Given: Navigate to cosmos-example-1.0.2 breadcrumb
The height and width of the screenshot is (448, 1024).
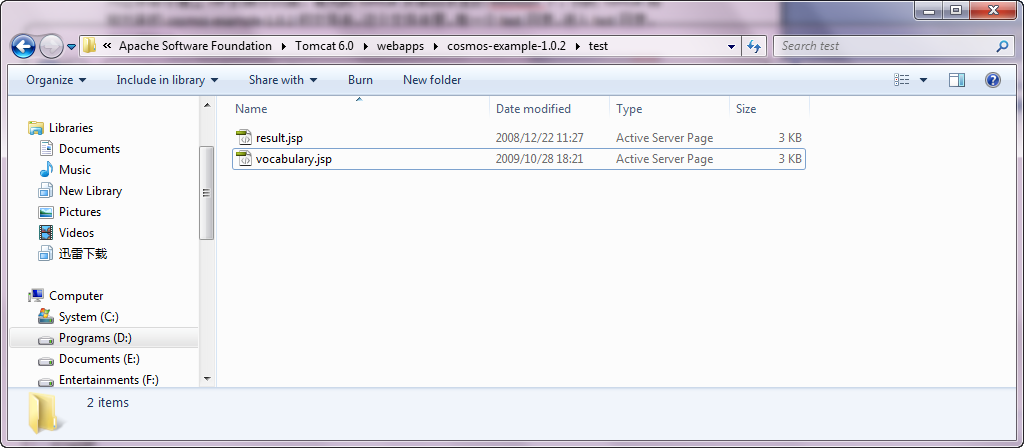Looking at the screenshot, I should click(506, 46).
